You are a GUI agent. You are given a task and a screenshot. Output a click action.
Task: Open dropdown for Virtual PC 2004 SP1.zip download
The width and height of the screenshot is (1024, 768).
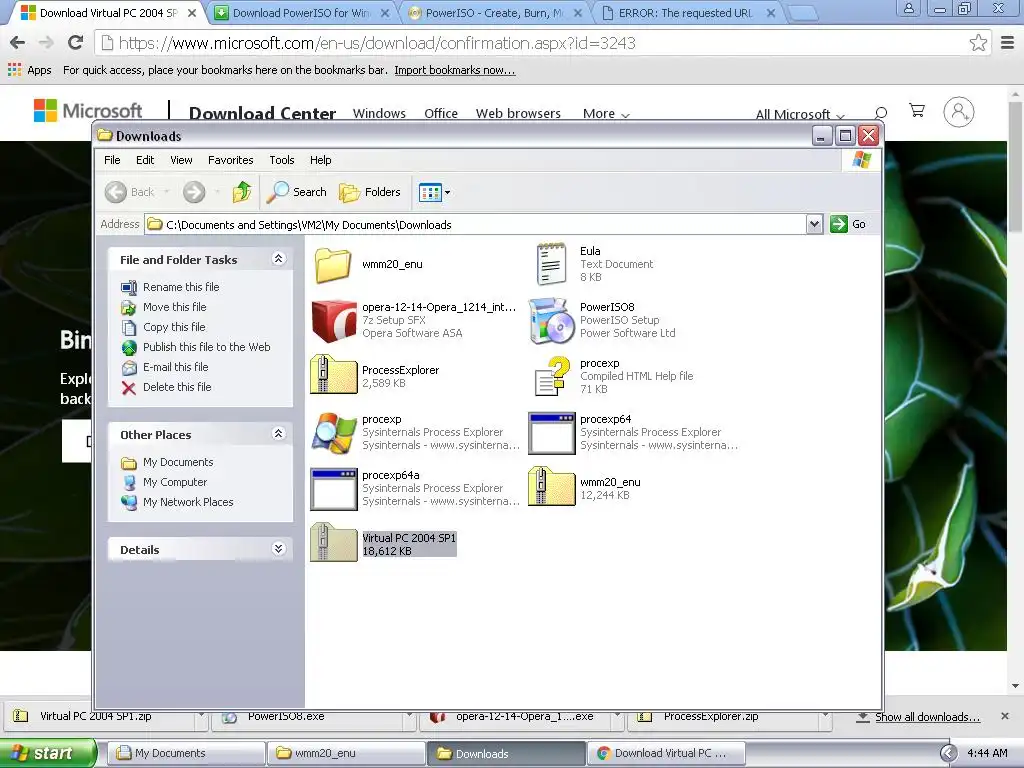click(202, 716)
